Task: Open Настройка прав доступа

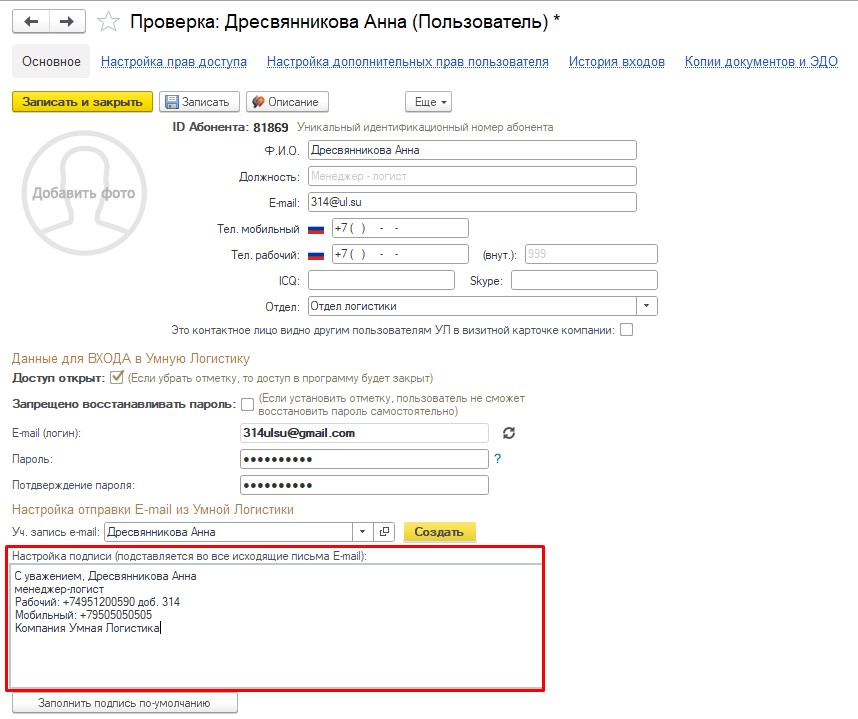Action: pos(173,62)
